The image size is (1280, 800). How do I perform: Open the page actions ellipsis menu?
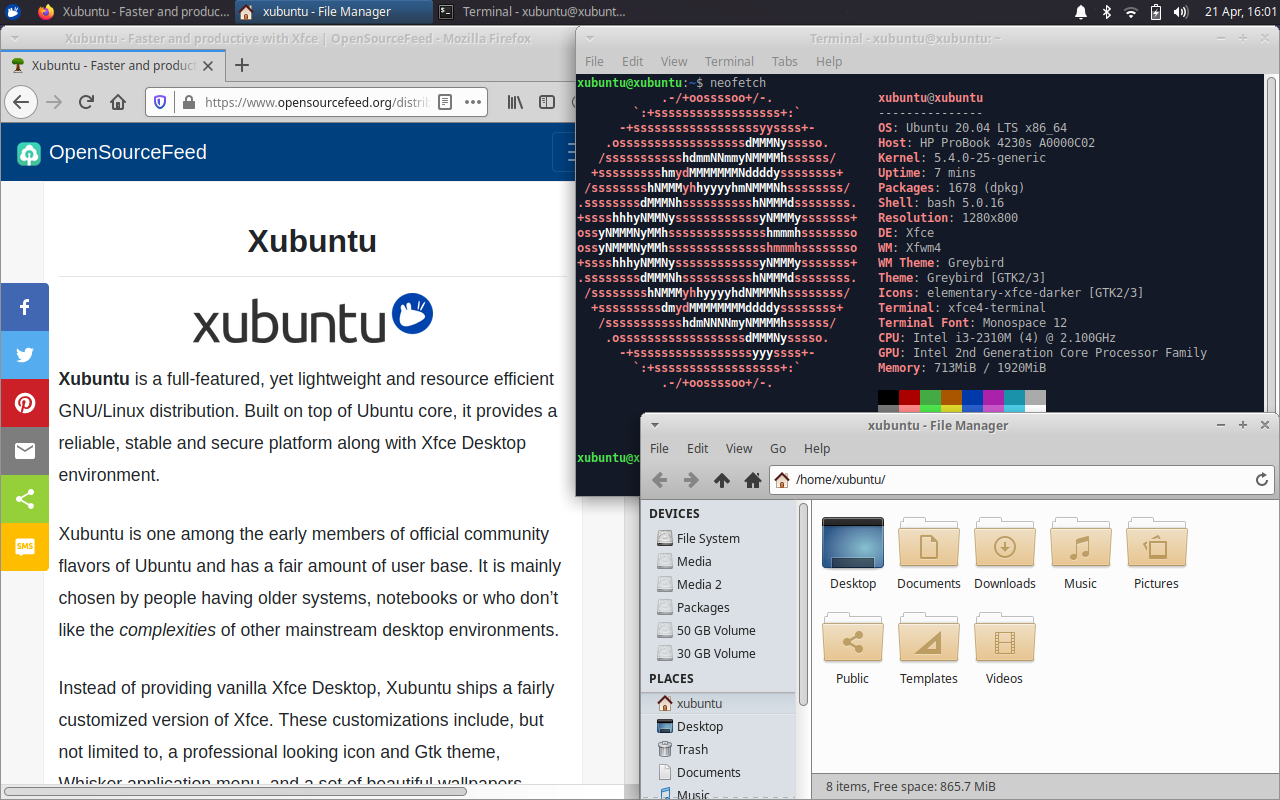(473, 101)
